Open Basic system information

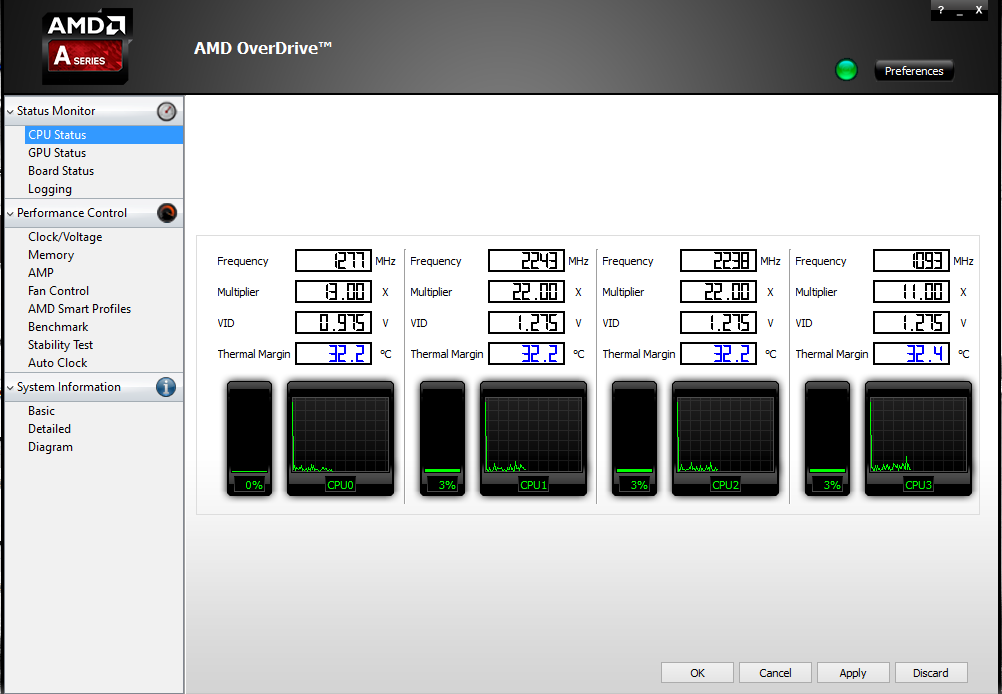coord(42,411)
